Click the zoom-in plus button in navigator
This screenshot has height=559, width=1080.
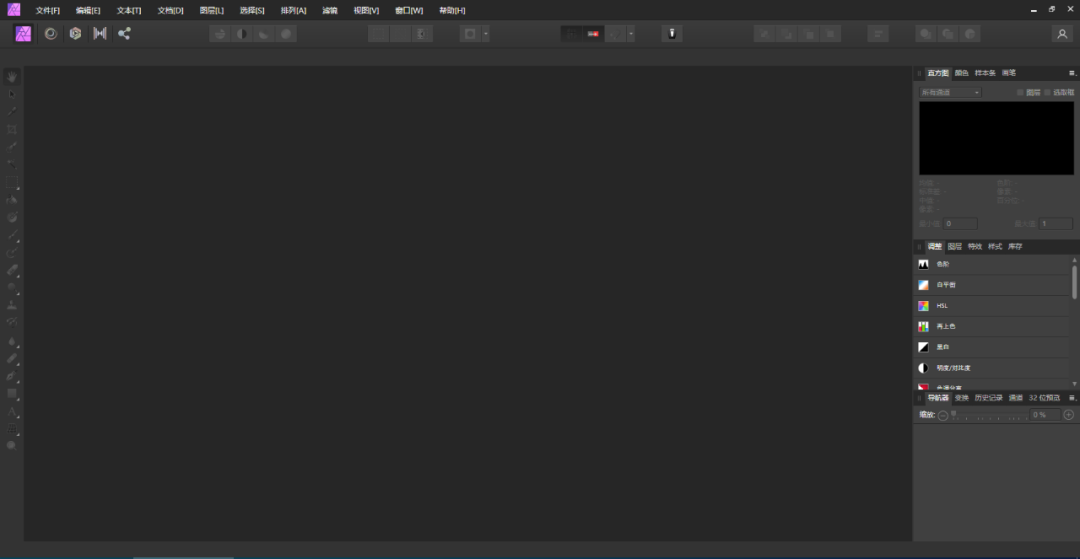coord(1068,415)
